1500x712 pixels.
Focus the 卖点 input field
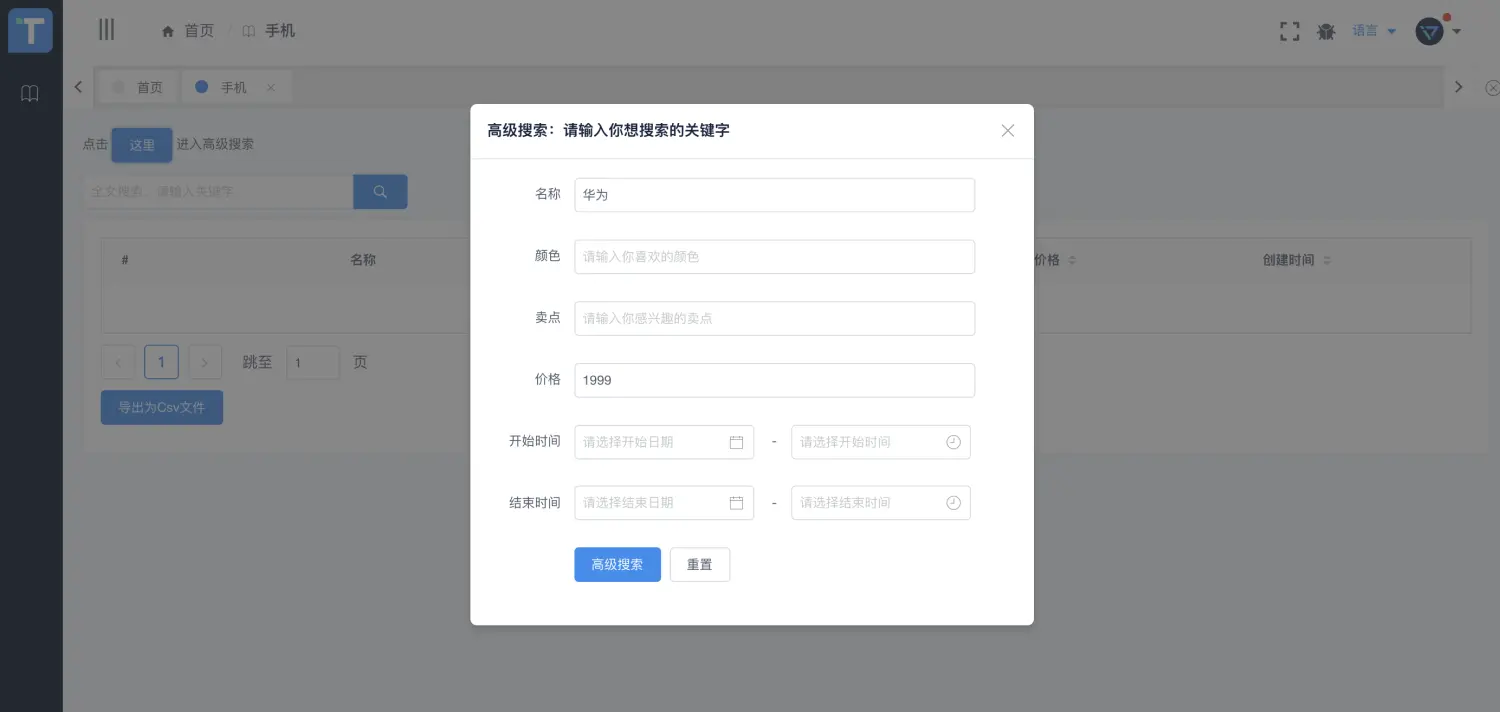(x=774, y=319)
